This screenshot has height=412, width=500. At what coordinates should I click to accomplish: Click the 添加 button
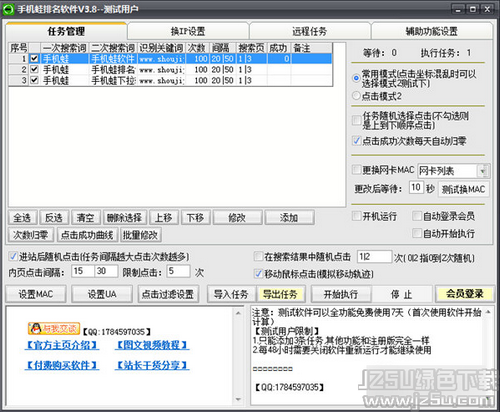click(289, 218)
